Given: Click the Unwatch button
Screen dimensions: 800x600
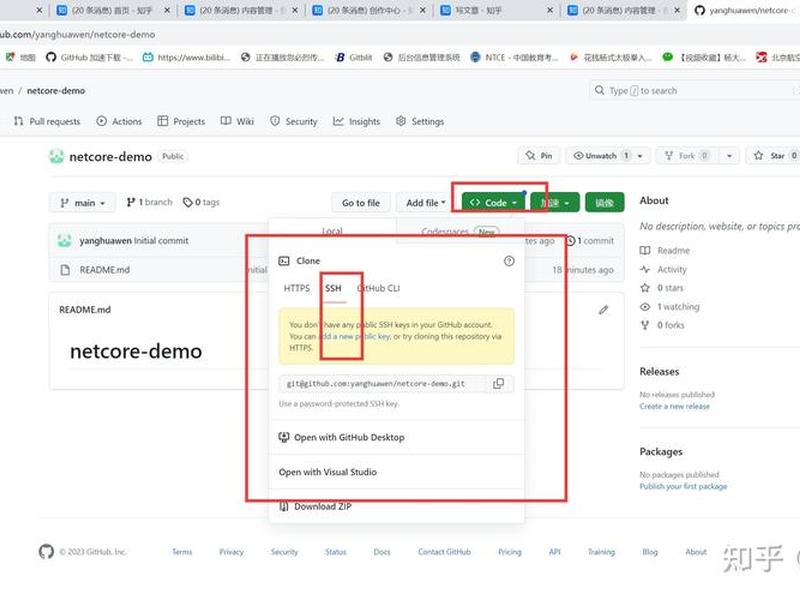Looking at the screenshot, I should point(600,156).
